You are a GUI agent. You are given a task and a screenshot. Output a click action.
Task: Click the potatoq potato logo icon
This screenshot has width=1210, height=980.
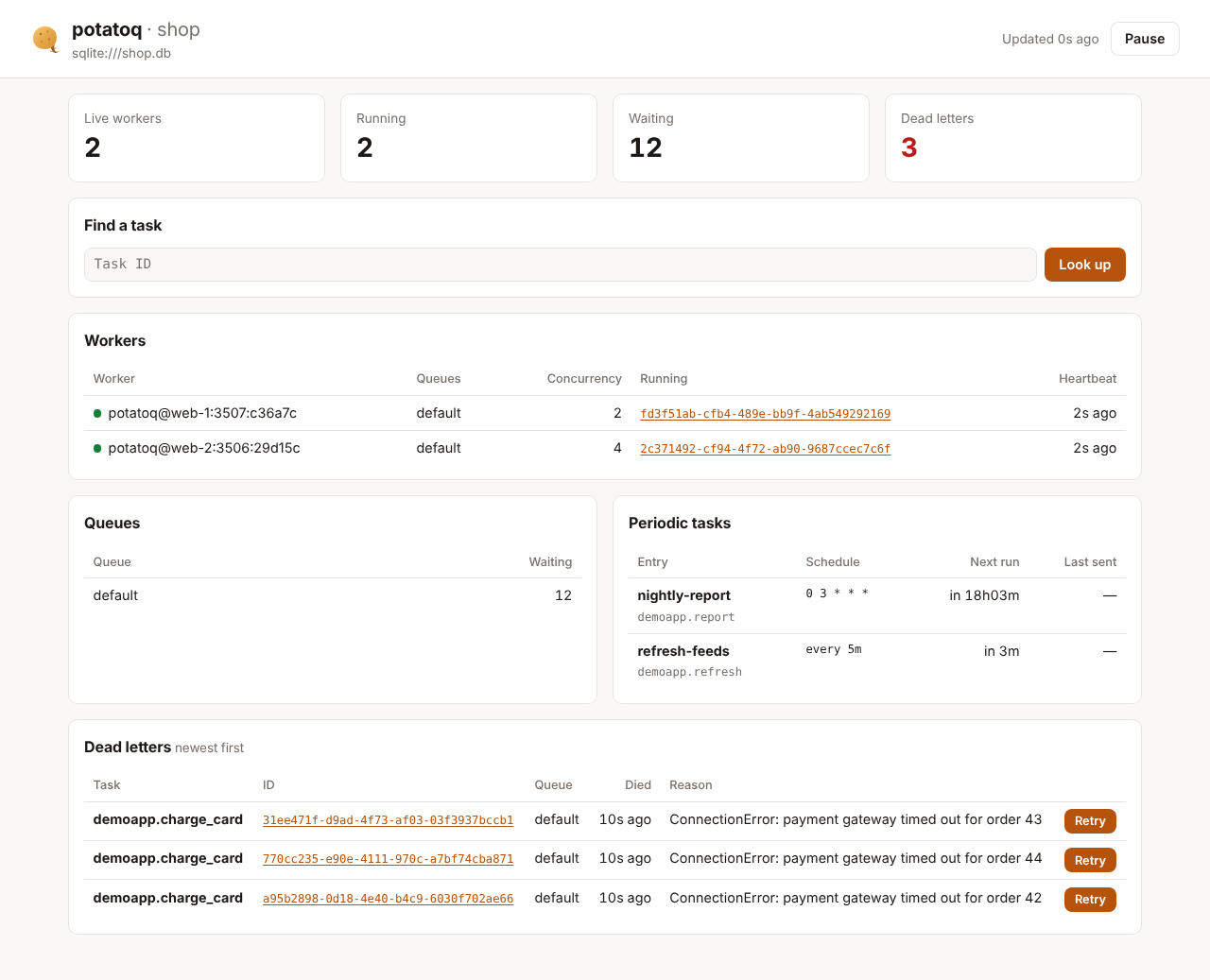[x=45, y=39]
